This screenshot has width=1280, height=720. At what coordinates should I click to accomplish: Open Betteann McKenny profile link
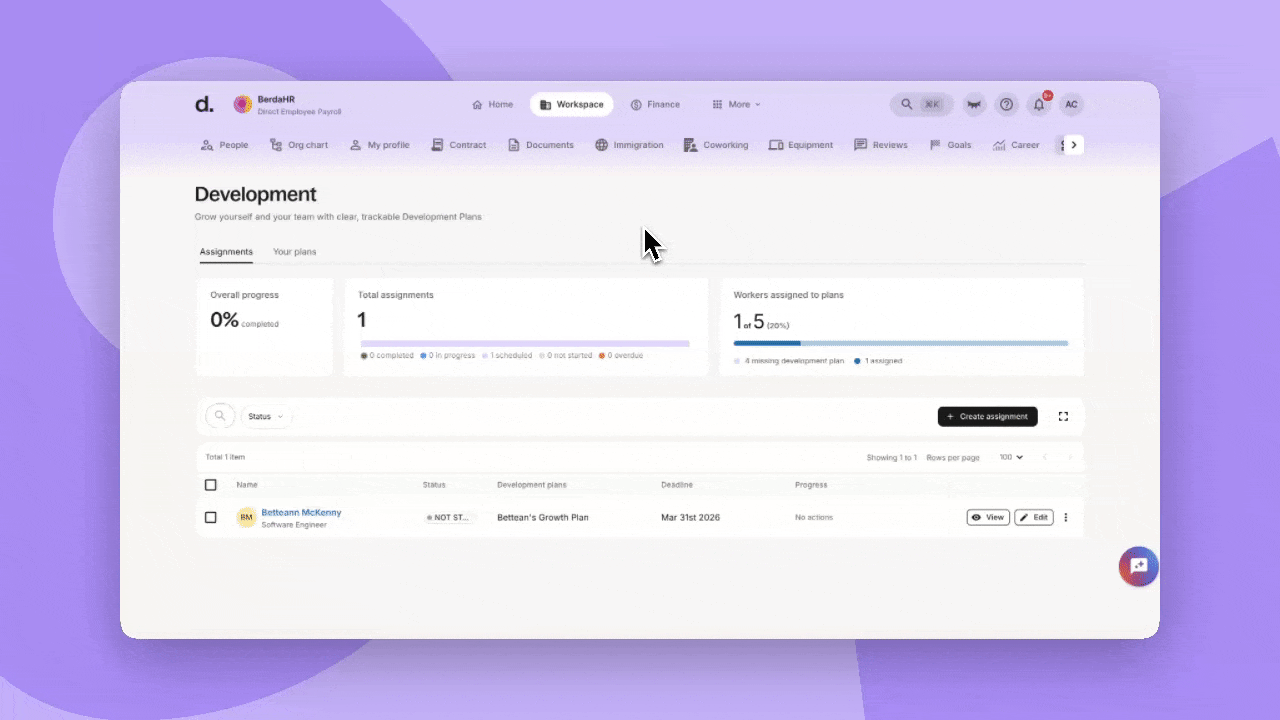301,512
